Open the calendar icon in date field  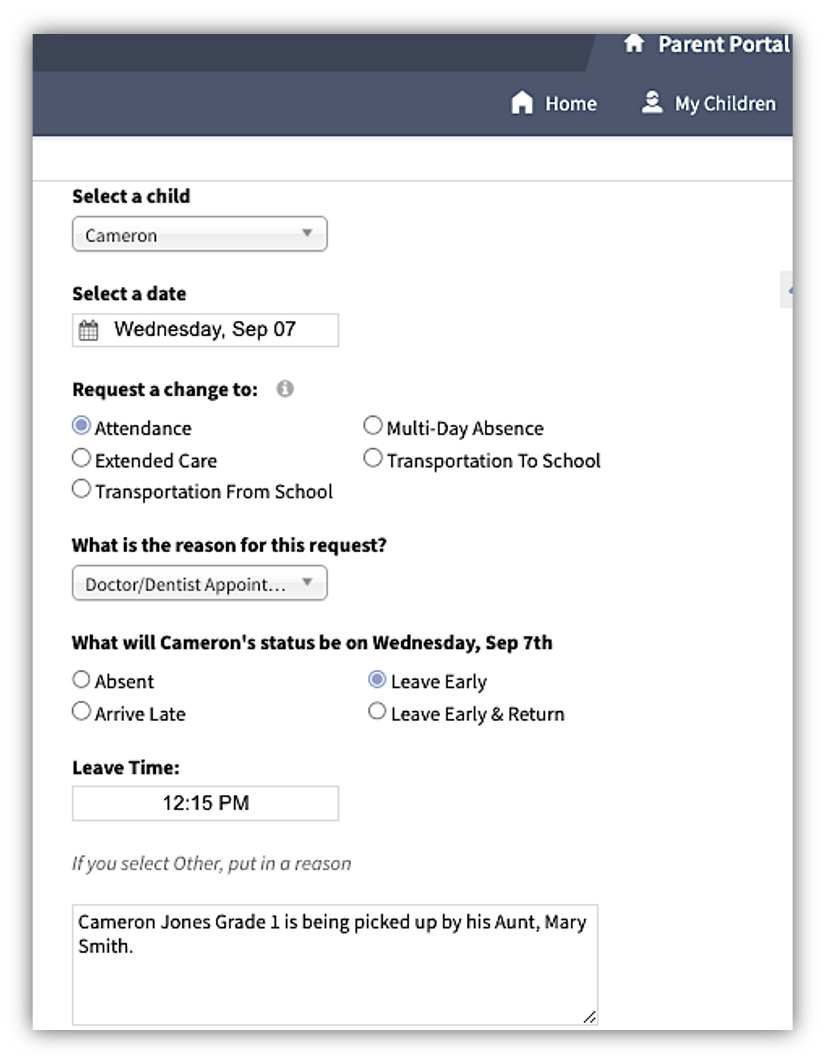pos(89,330)
